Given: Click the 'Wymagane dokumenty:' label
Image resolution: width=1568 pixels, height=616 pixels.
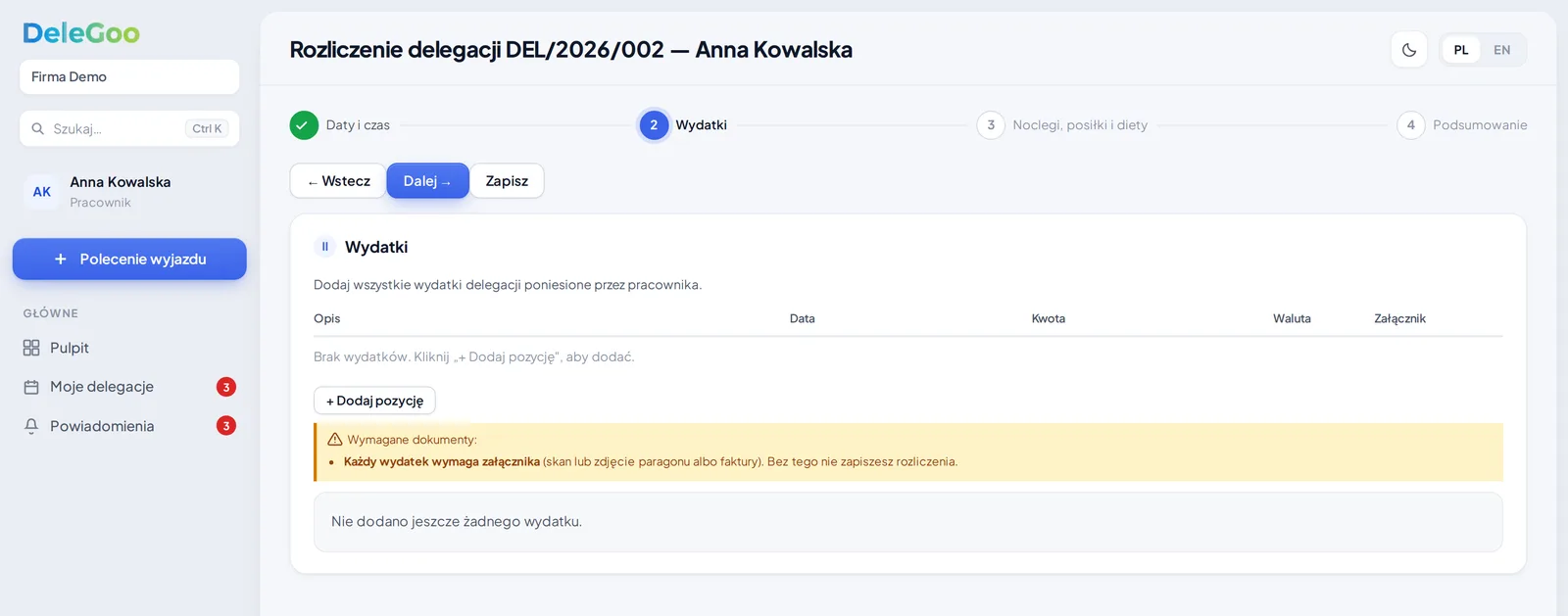Looking at the screenshot, I should [412, 440].
